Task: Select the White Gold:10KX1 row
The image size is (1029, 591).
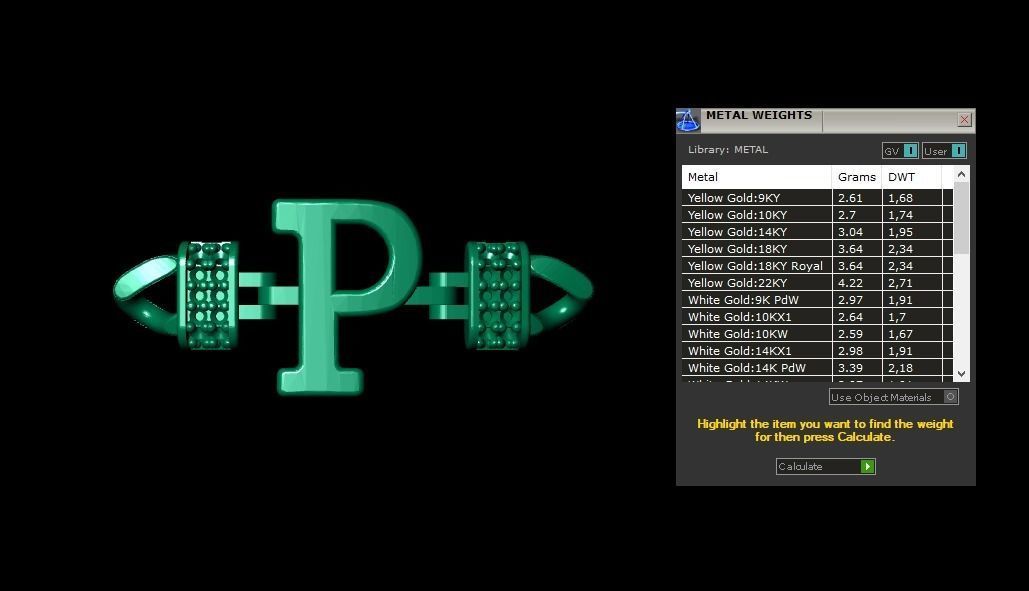Action: (817, 317)
